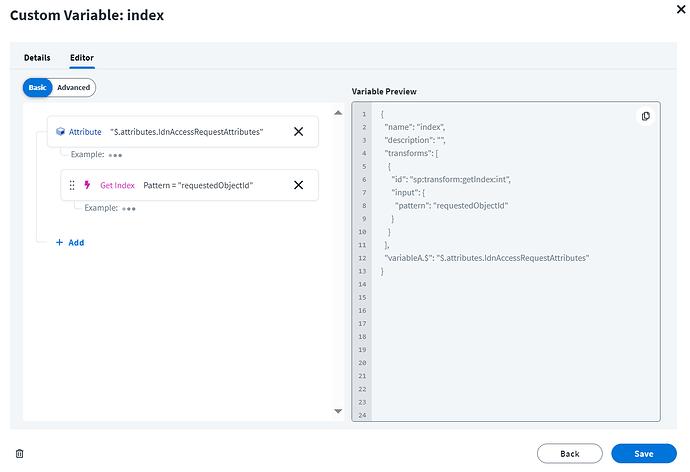
Task: Select the Editor tab
Action: [x=81, y=58]
